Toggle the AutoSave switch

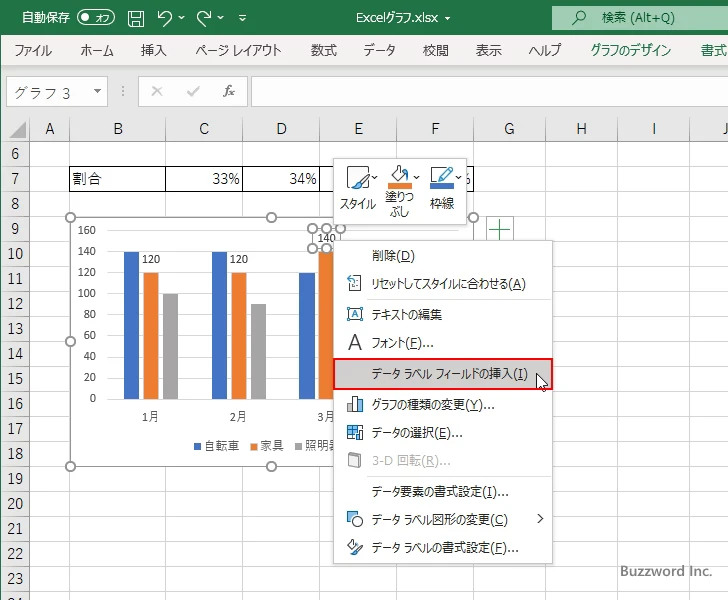96,18
